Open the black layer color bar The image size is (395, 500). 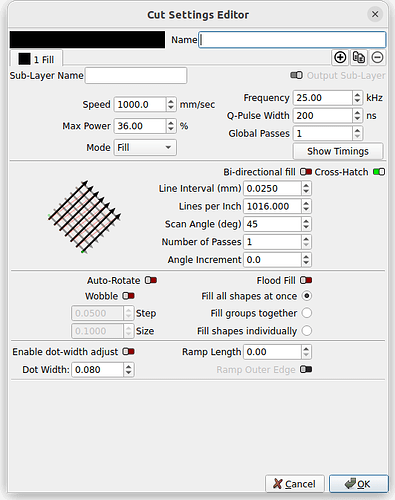[87, 40]
